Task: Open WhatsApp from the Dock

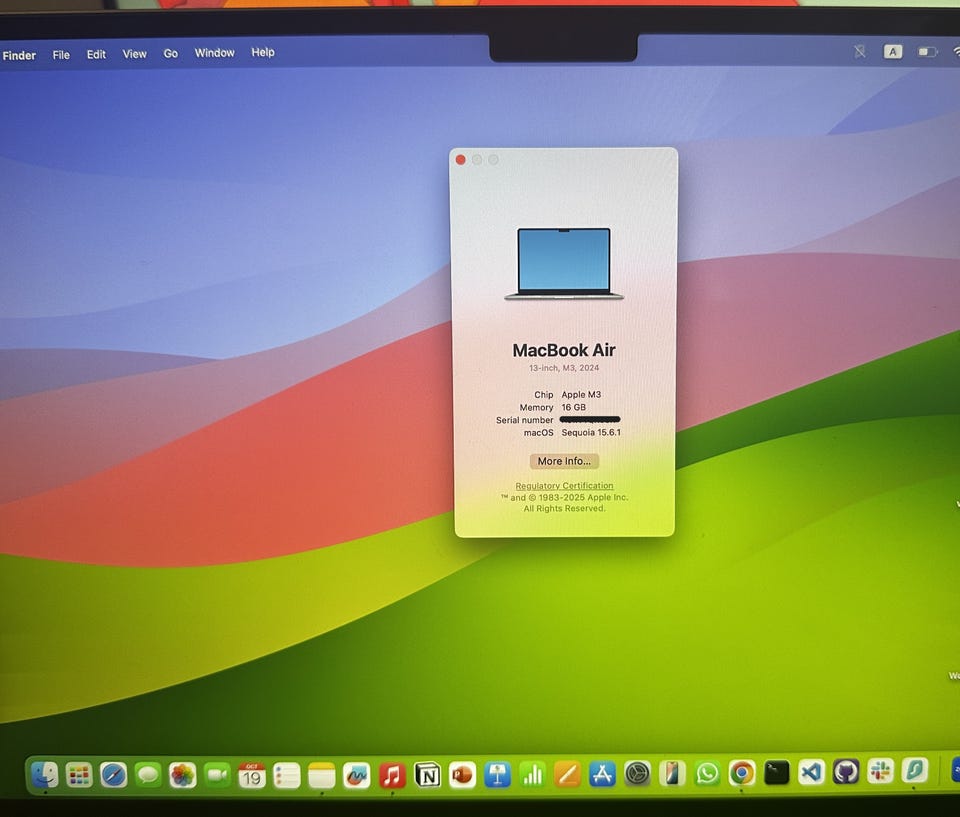Action: (x=707, y=774)
